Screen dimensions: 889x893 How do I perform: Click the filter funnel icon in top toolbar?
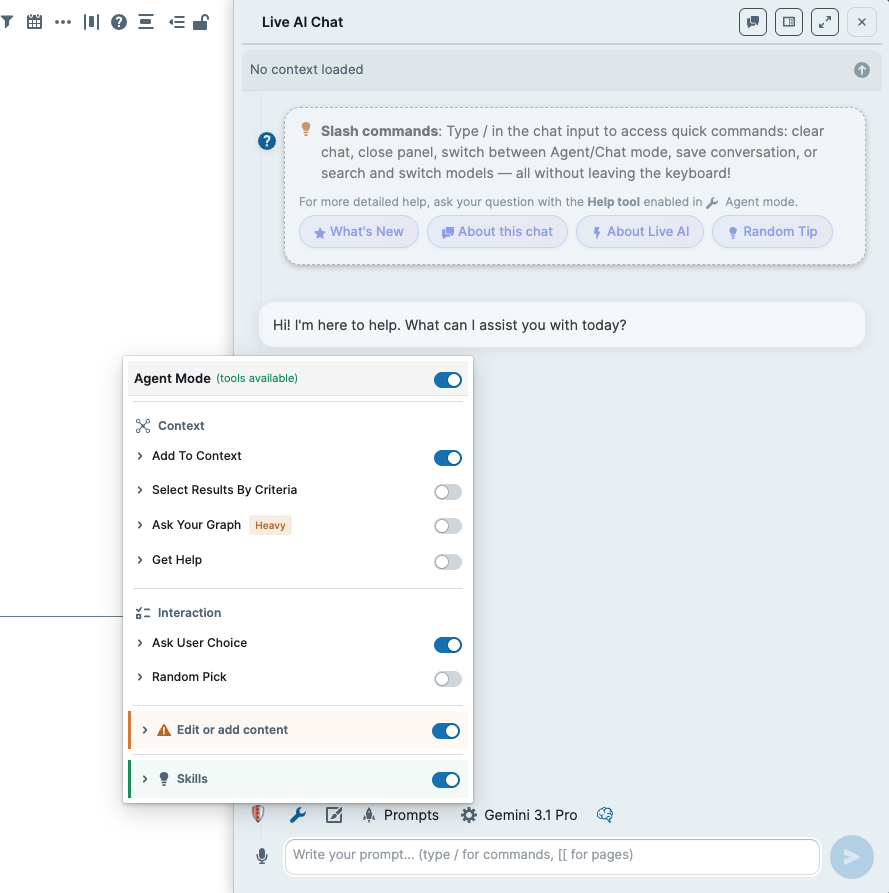tap(7, 22)
